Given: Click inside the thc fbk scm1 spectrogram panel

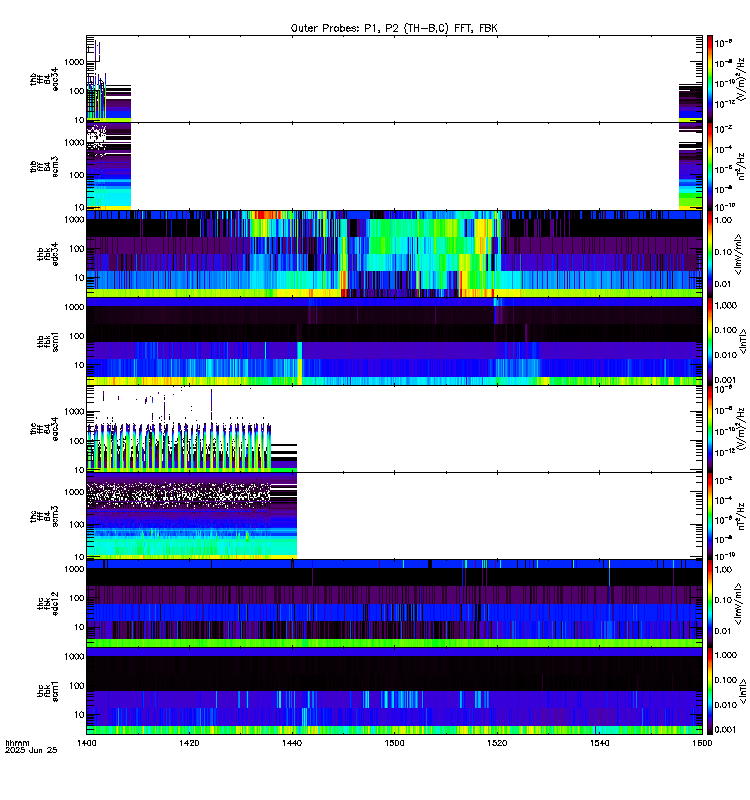Looking at the screenshot, I should [x=394, y=691].
